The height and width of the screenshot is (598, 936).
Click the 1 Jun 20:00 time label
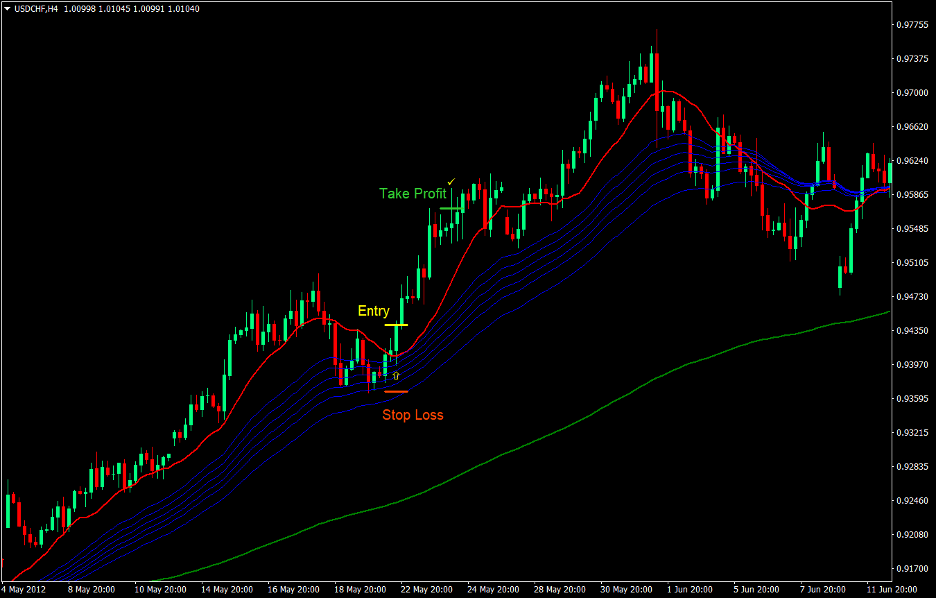(692, 590)
